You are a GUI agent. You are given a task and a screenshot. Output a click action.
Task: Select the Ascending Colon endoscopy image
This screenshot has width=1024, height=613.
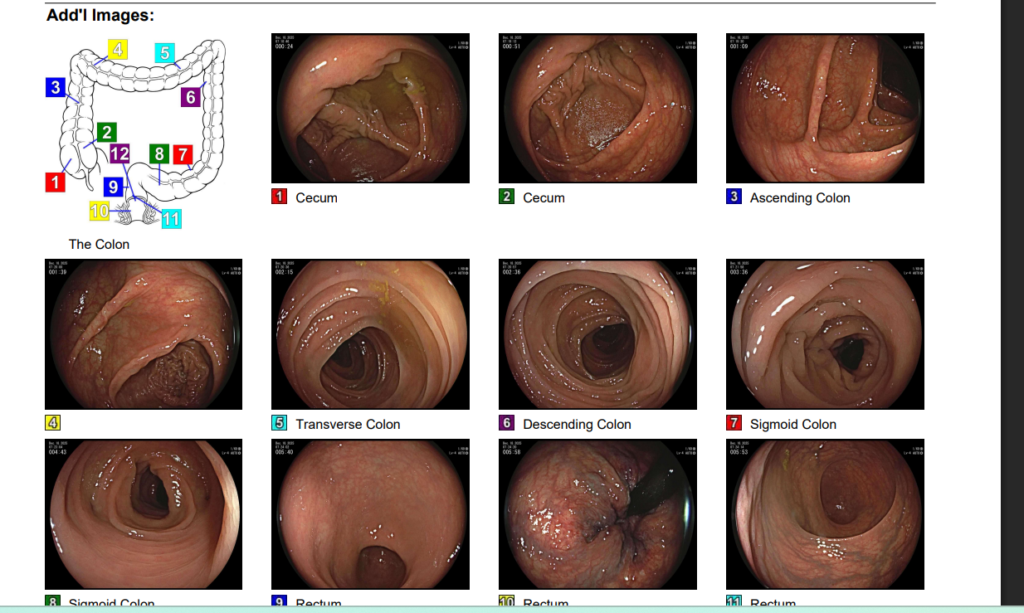click(x=825, y=108)
